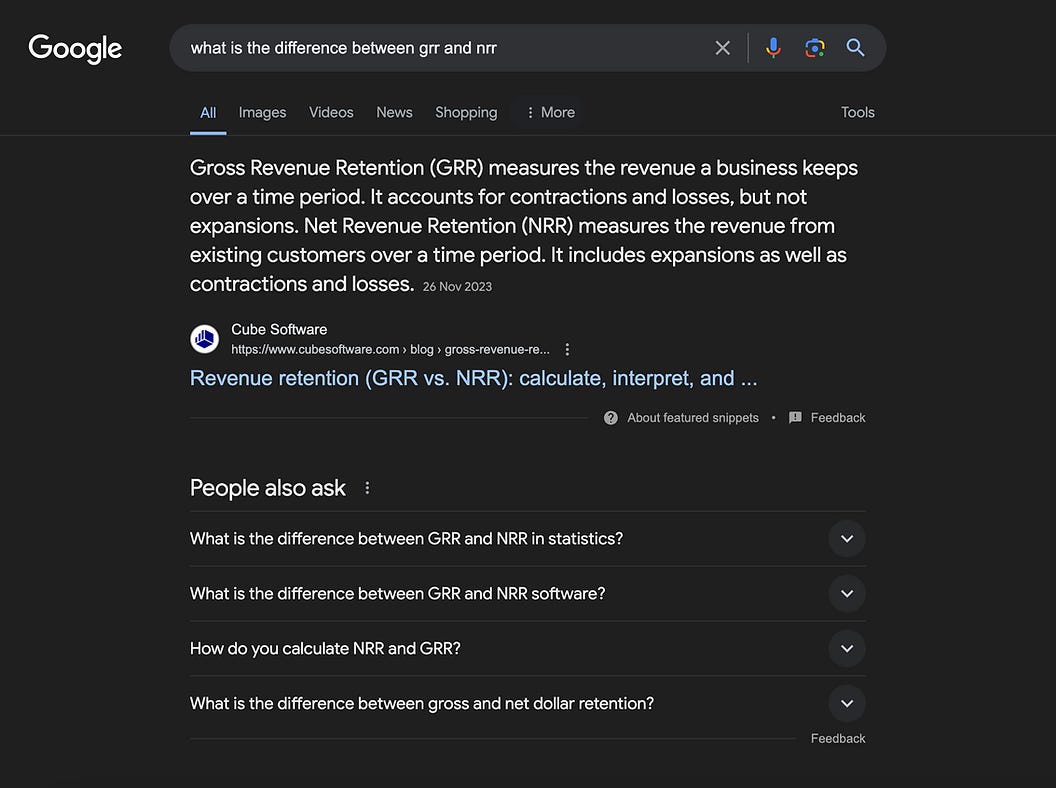Open the Tools options
Viewport: 1056px width, 788px height.
[x=857, y=112]
